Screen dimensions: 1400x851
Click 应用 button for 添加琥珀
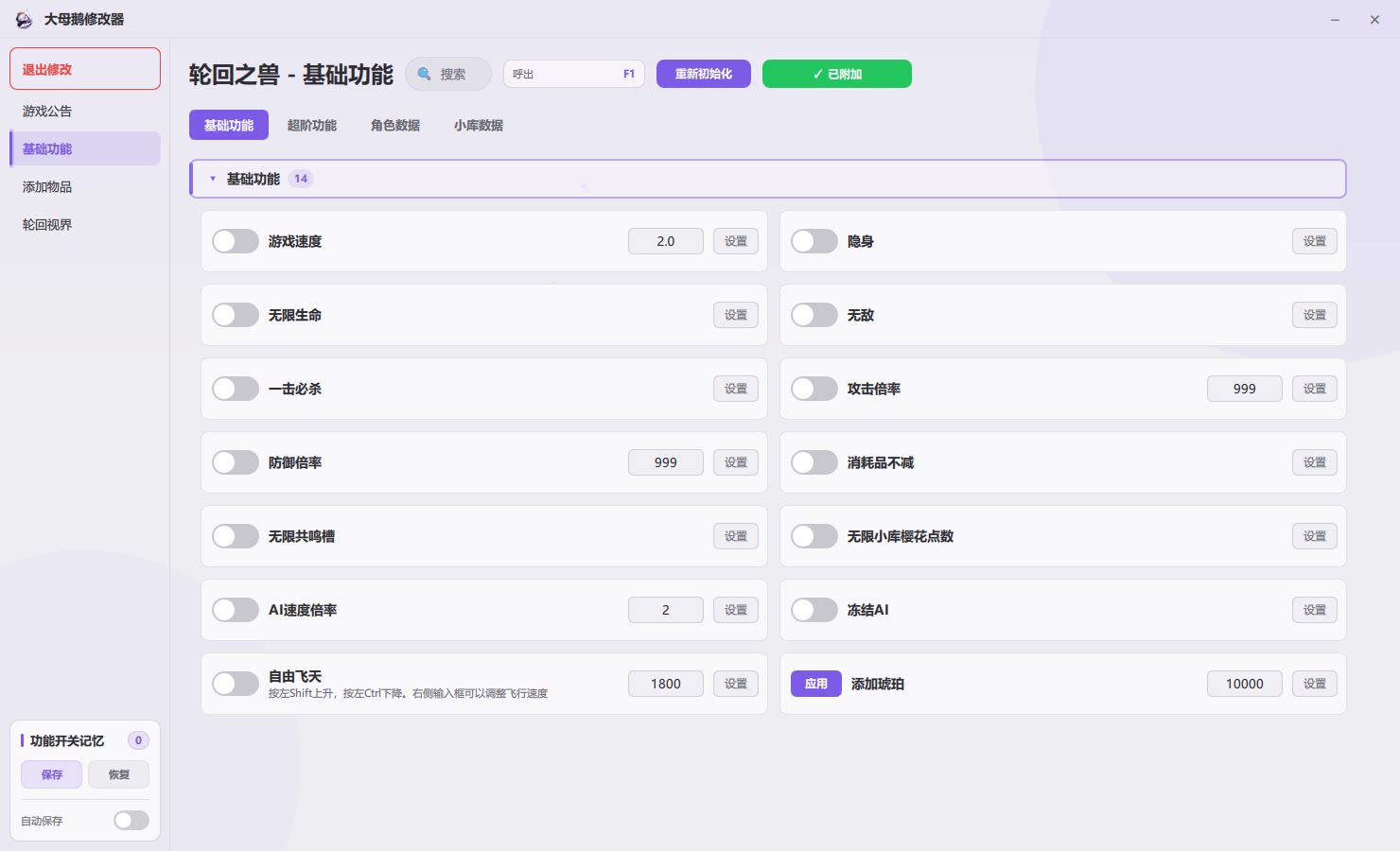[x=816, y=684]
